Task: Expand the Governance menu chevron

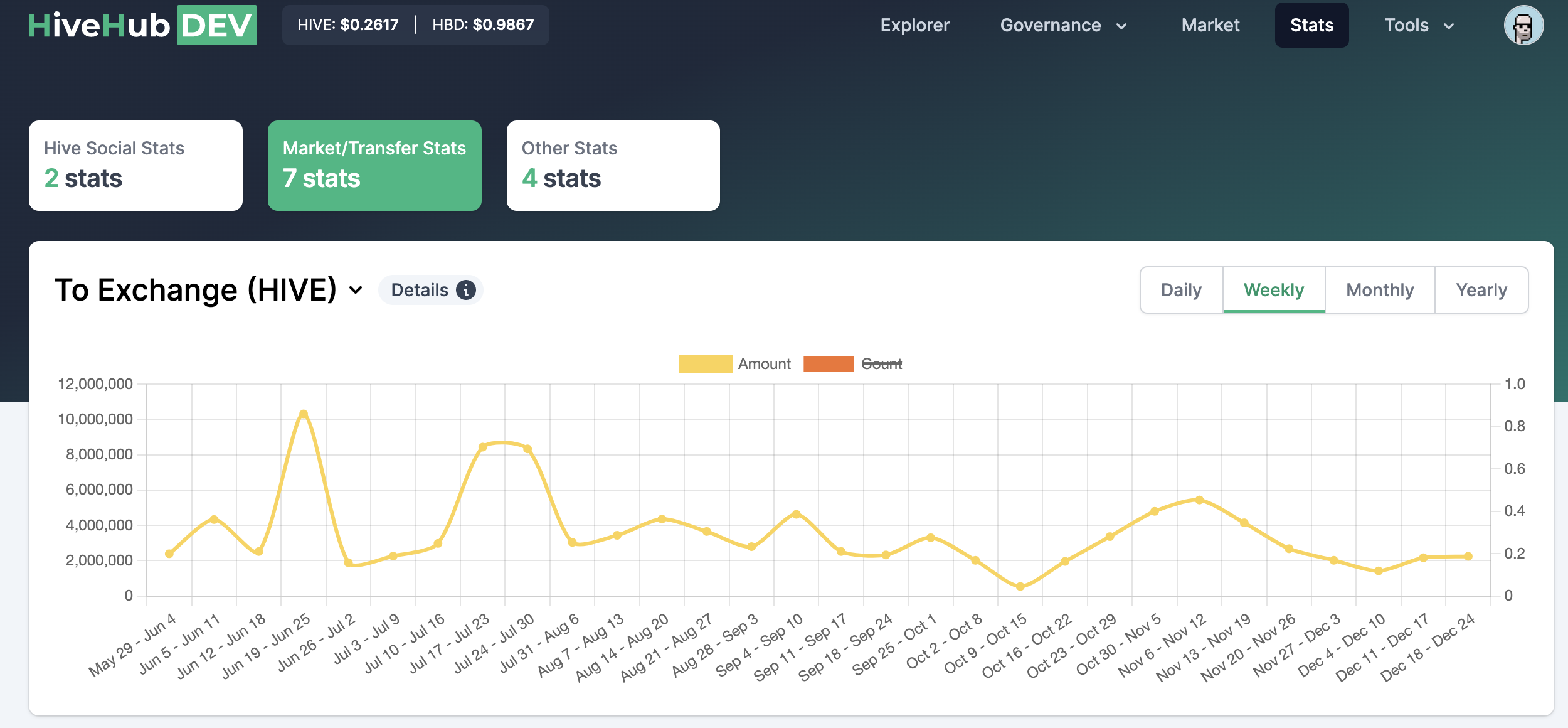Action: (x=1121, y=26)
